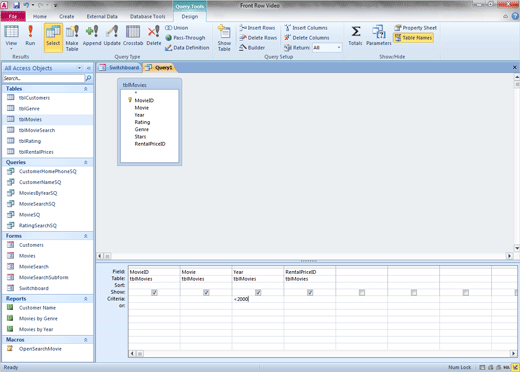
Task: Open the MovieSearch form
Action: pos(34,267)
